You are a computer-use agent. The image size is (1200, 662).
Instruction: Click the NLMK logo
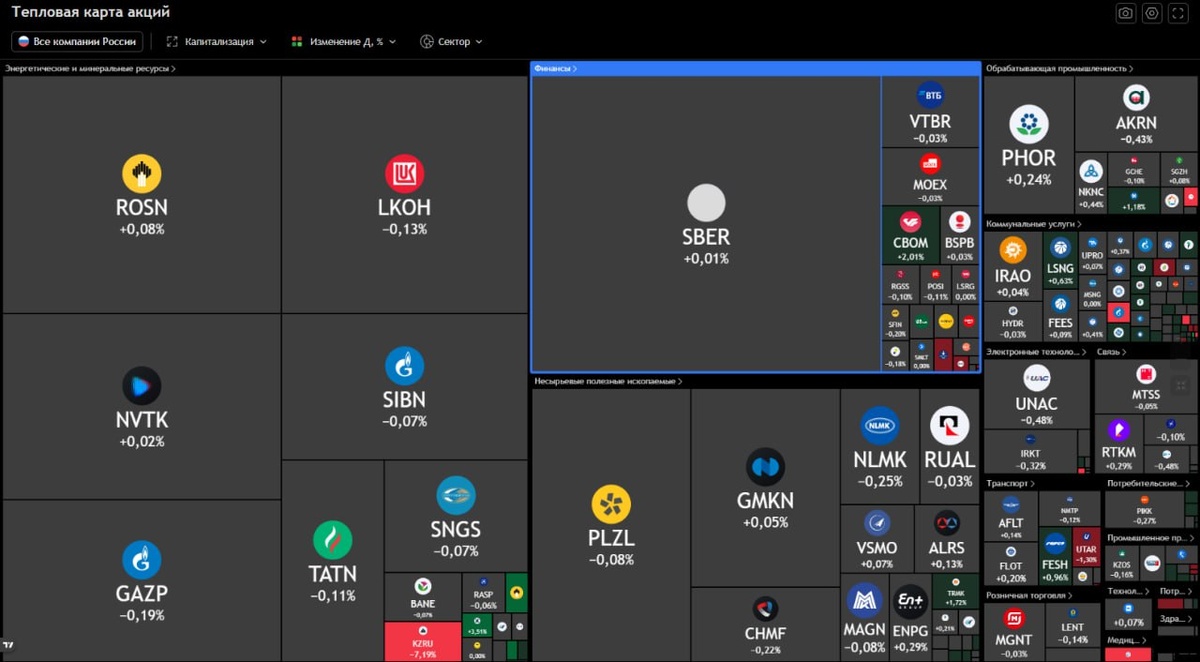(x=880, y=426)
